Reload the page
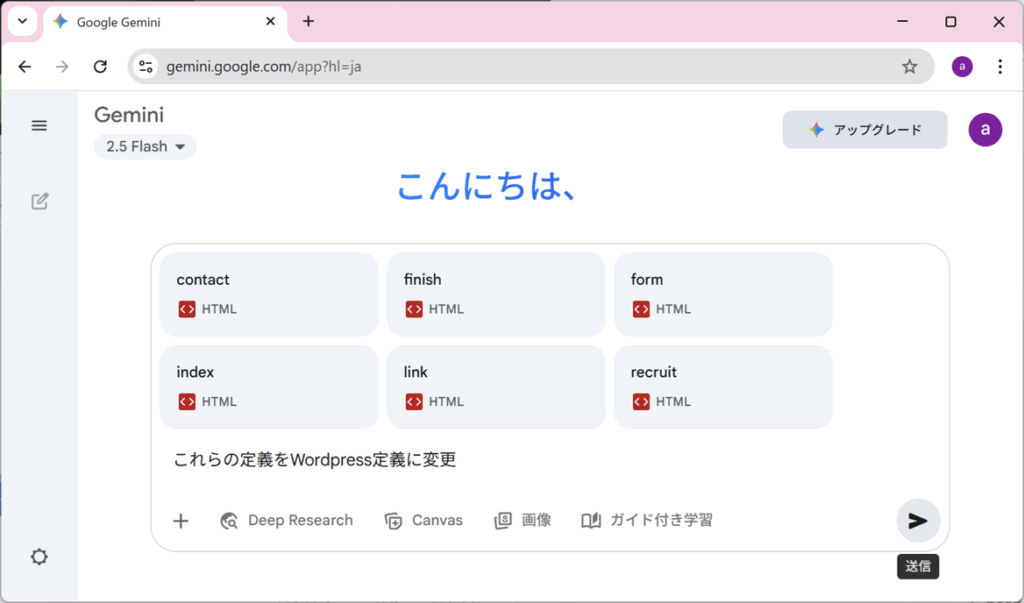Image resolution: width=1024 pixels, height=603 pixels. pyautogui.click(x=100, y=67)
